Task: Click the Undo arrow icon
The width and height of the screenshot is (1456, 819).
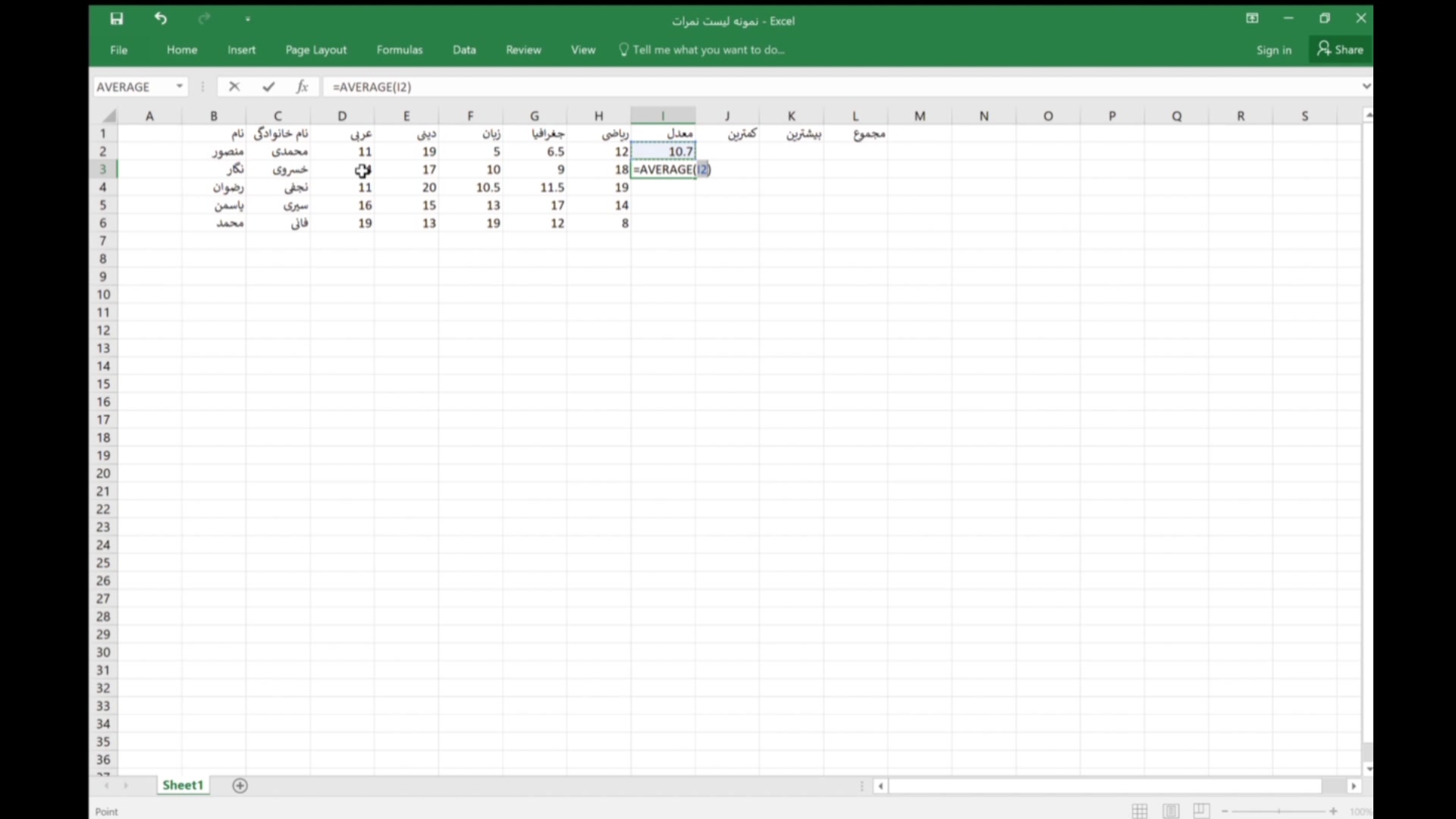Action: pyautogui.click(x=160, y=19)
